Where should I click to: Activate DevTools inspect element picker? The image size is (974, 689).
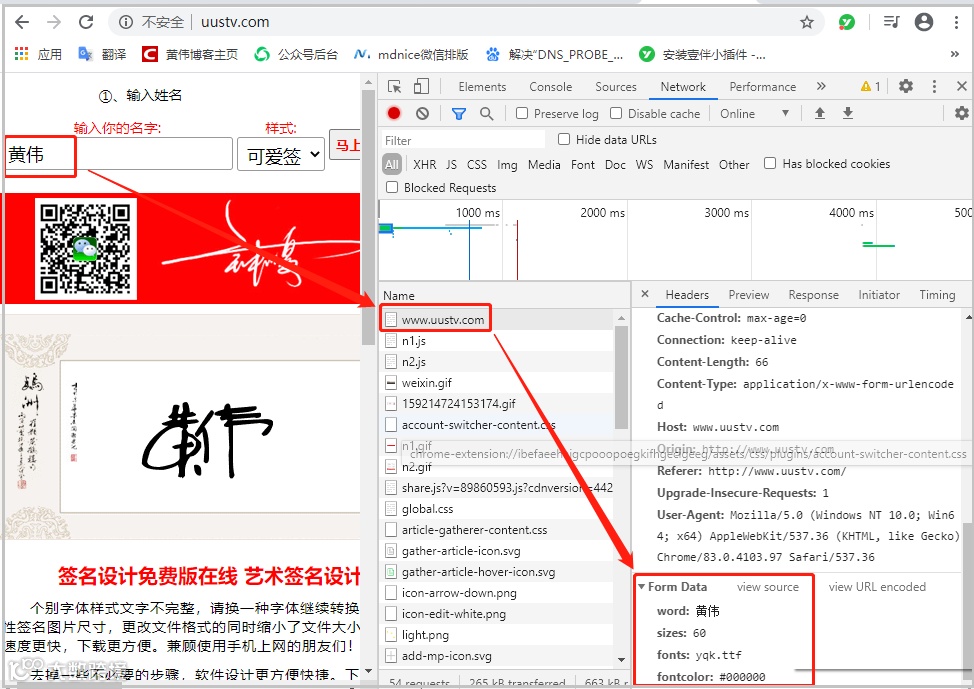(x=394, y=86)
